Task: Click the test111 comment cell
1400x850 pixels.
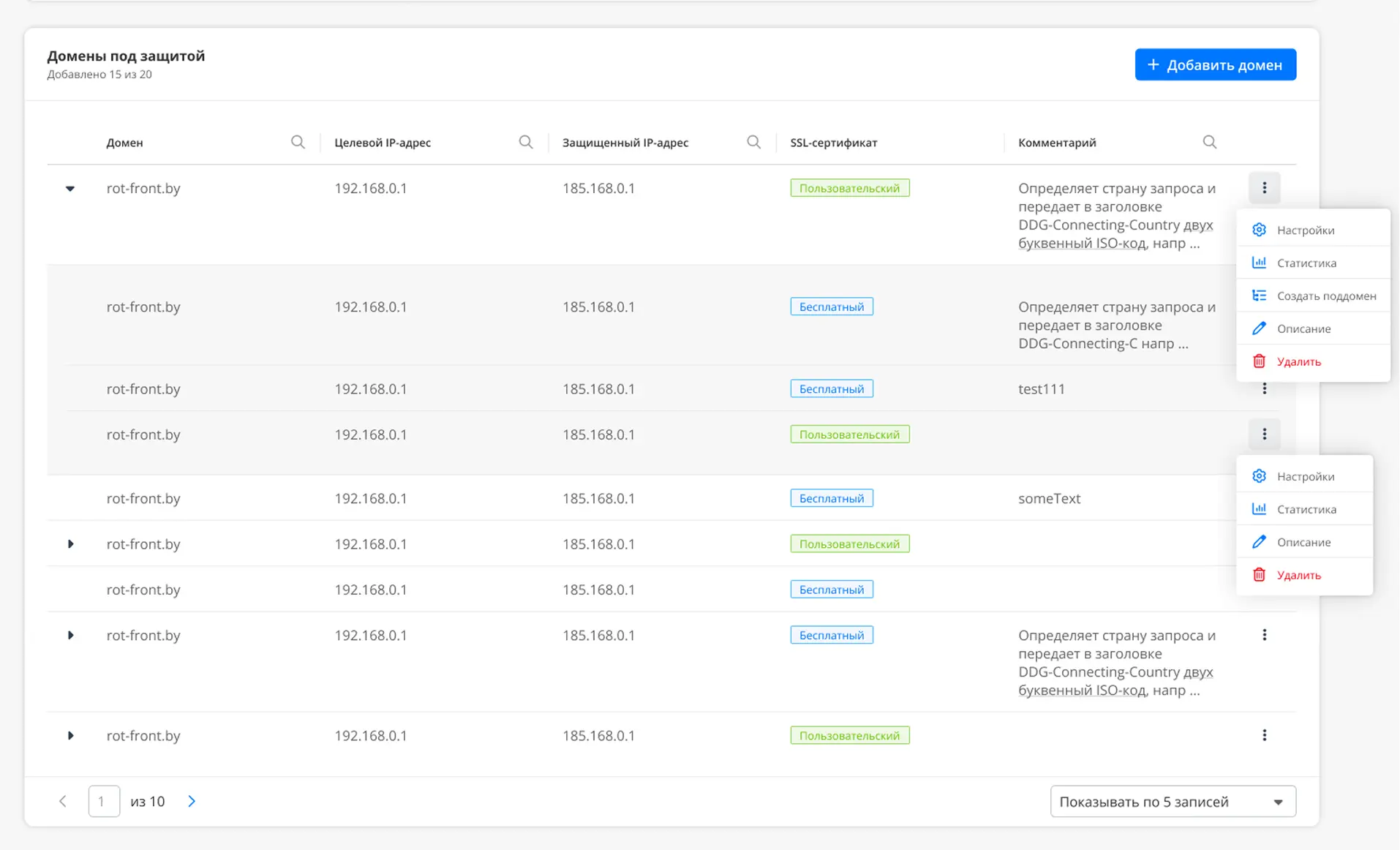Action: (1041, 389)
